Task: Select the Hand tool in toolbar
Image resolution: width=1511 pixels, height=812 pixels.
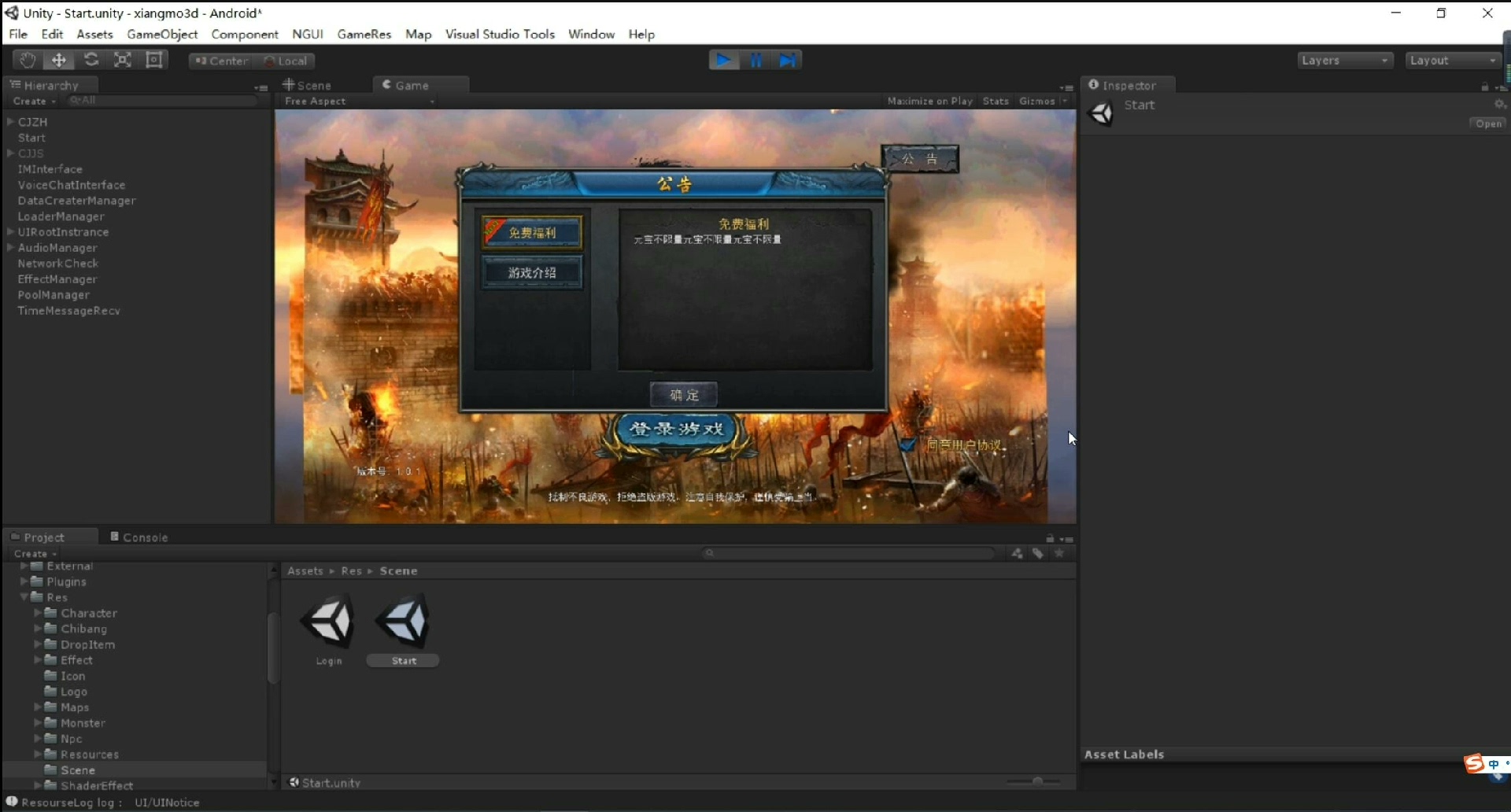Action: (x=28, y=61)
